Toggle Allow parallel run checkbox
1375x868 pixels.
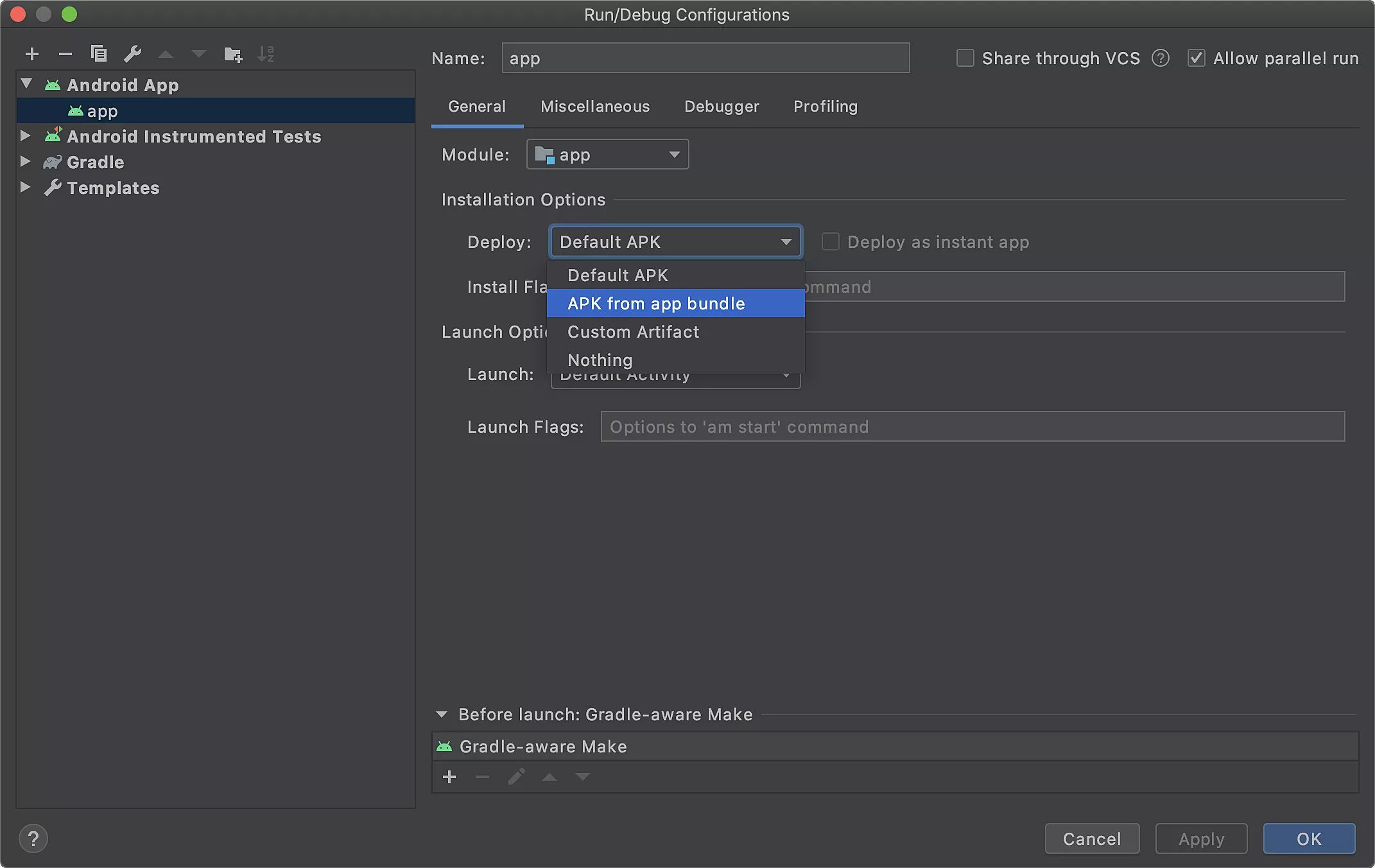click(1196, 58)
